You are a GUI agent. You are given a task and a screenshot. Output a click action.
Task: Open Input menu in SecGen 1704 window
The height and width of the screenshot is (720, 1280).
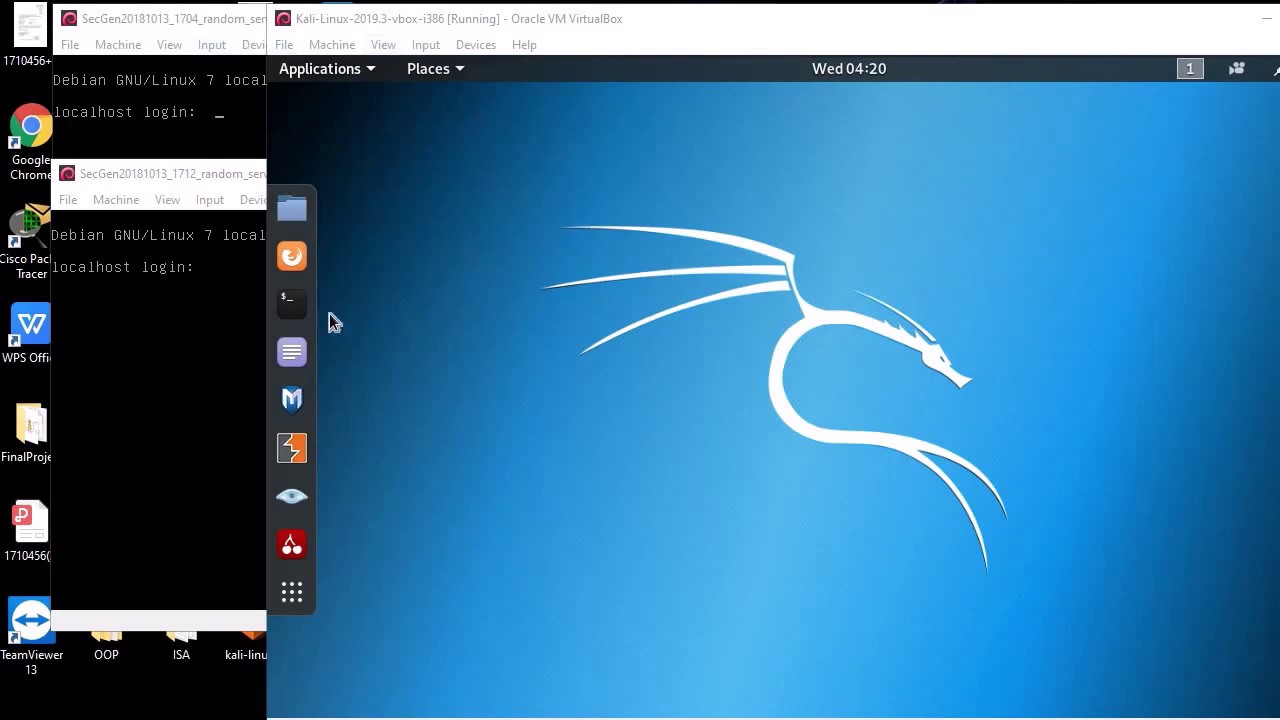click(211, 44)
